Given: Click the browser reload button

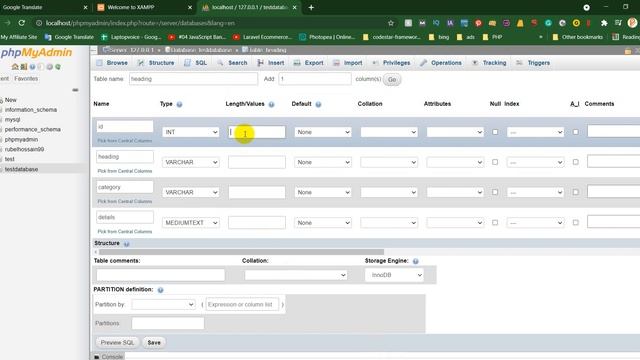Looking at the screenshot, I should coord(22,23).
